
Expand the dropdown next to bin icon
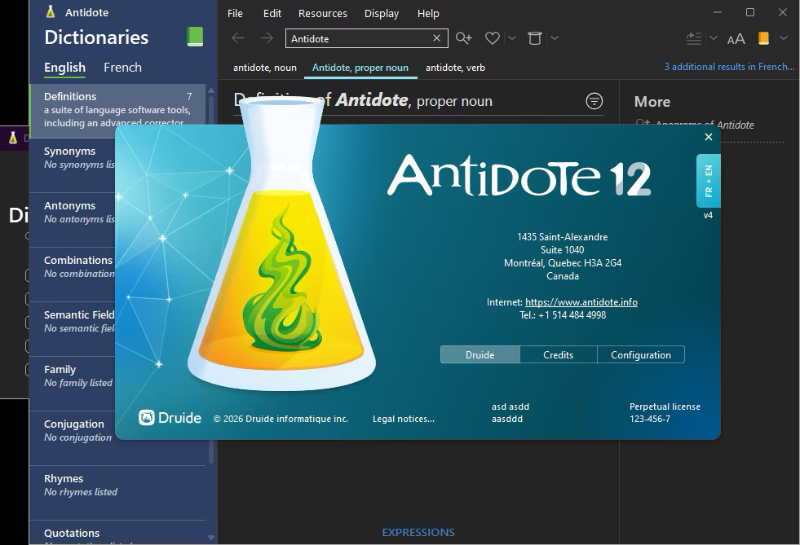coord(555,38)
